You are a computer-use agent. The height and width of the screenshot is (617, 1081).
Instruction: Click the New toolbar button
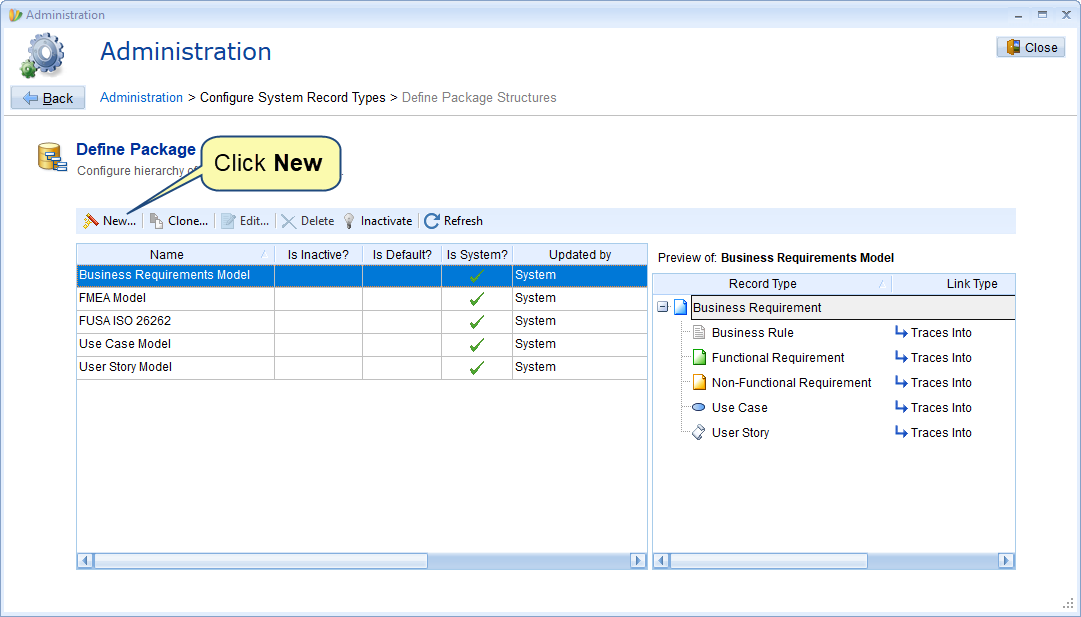[x=110, y=221]
